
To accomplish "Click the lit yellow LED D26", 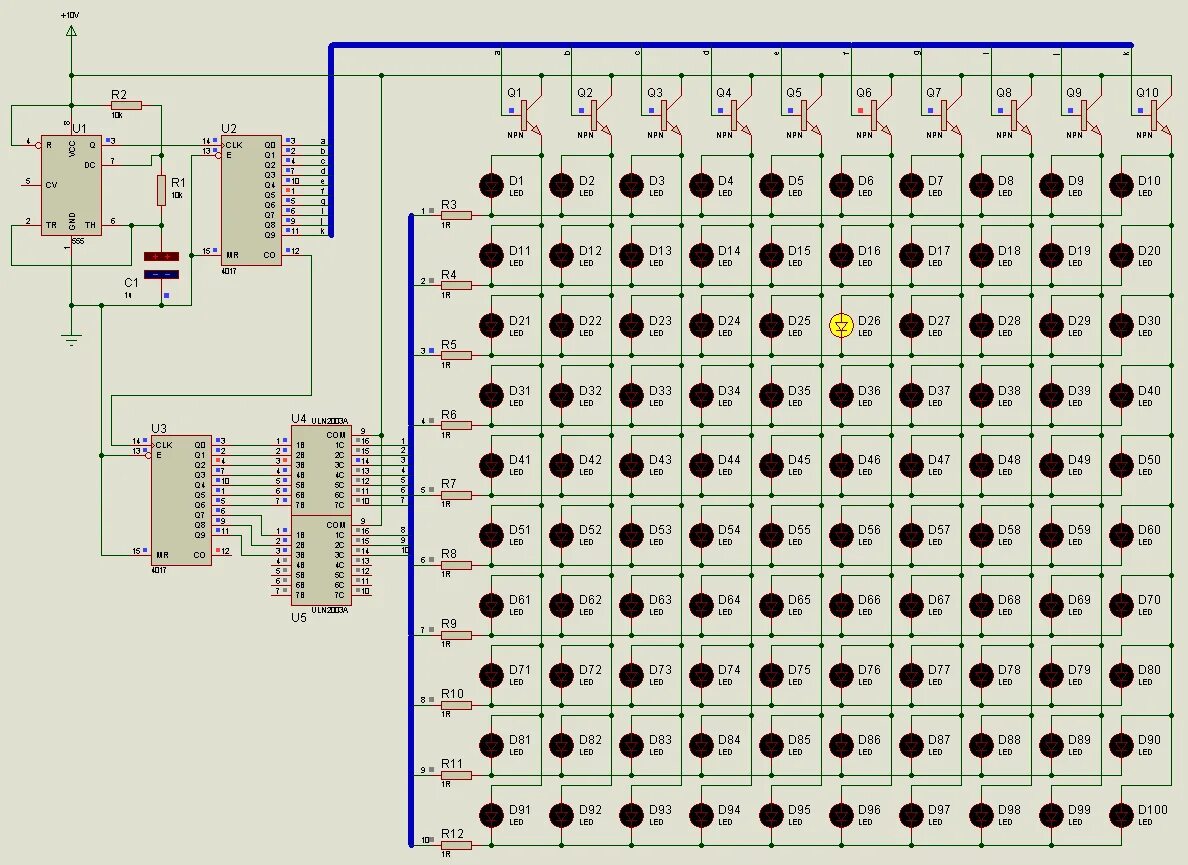I will pos(841,324).
